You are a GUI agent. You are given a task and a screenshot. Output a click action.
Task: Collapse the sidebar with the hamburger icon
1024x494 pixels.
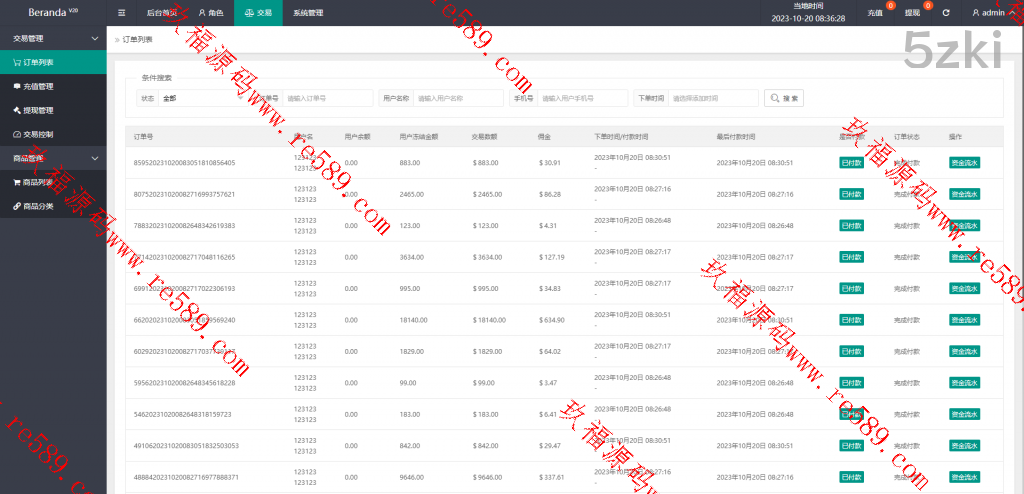(122, 13)
